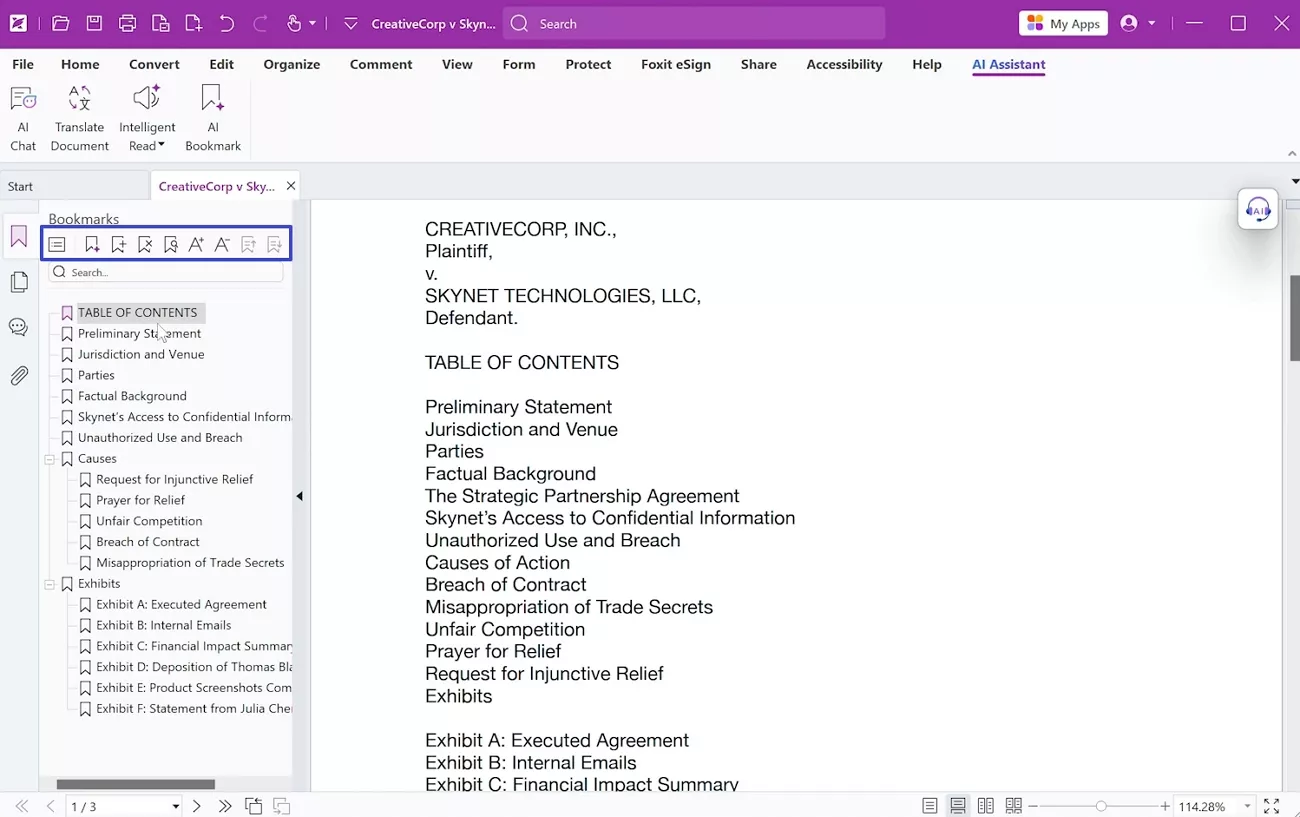The width and height of the screenshot is (1300, 817).
Task: Click the Print document icon
Action: tap(128, 23)
